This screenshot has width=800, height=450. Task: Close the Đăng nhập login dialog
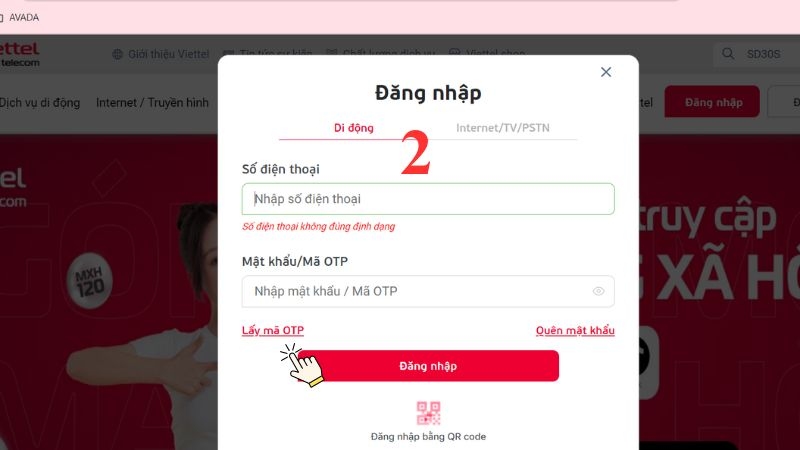606,72
